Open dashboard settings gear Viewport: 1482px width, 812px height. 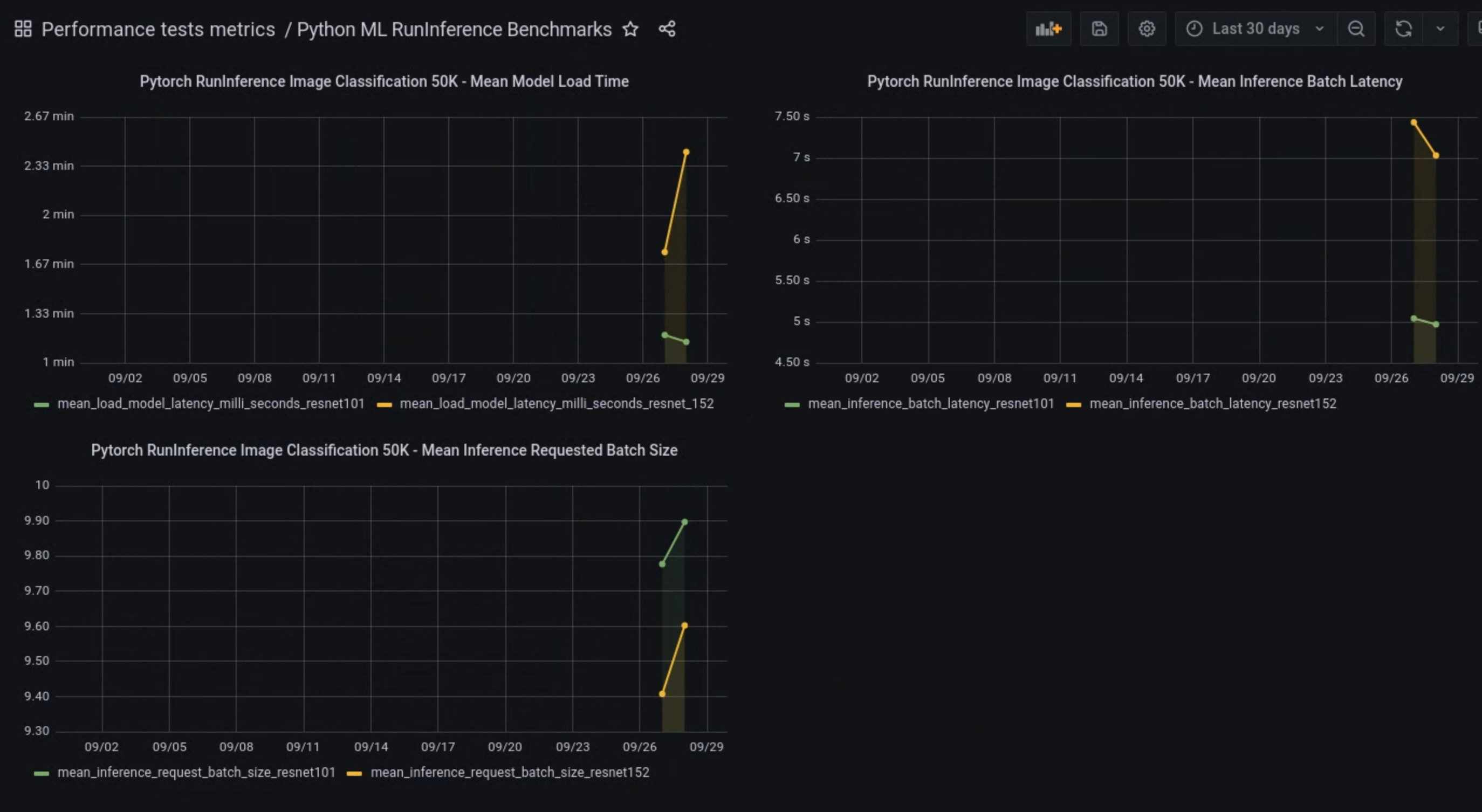[x=1147, y=29]
